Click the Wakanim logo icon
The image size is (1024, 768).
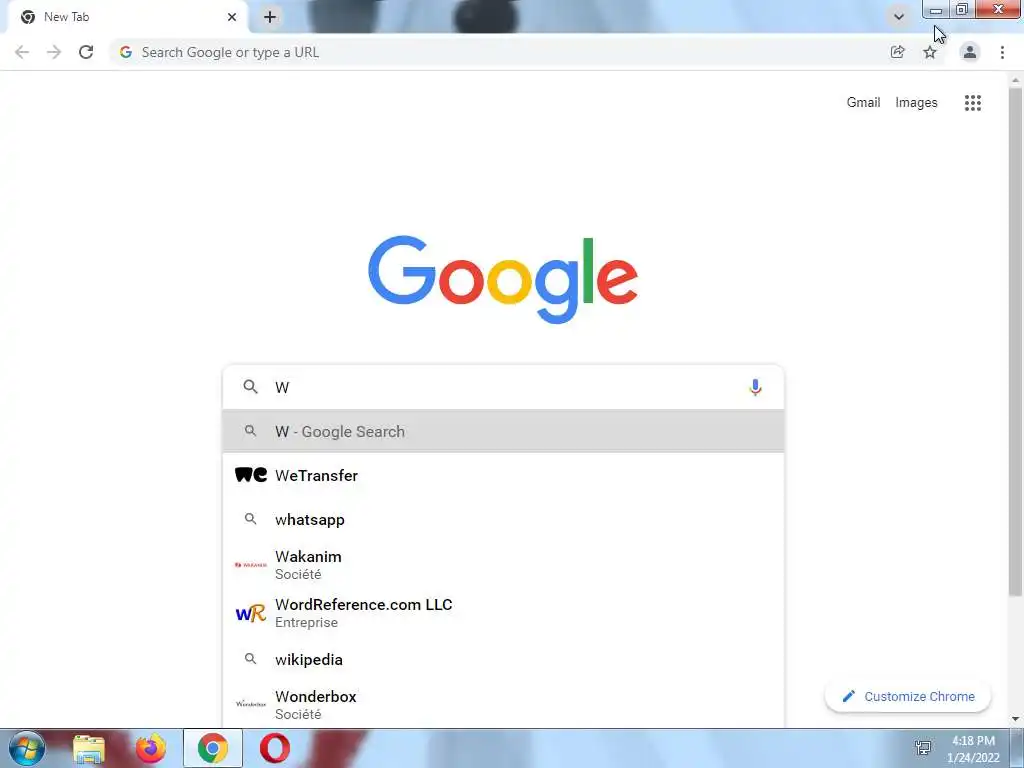(x=251, y=564)
